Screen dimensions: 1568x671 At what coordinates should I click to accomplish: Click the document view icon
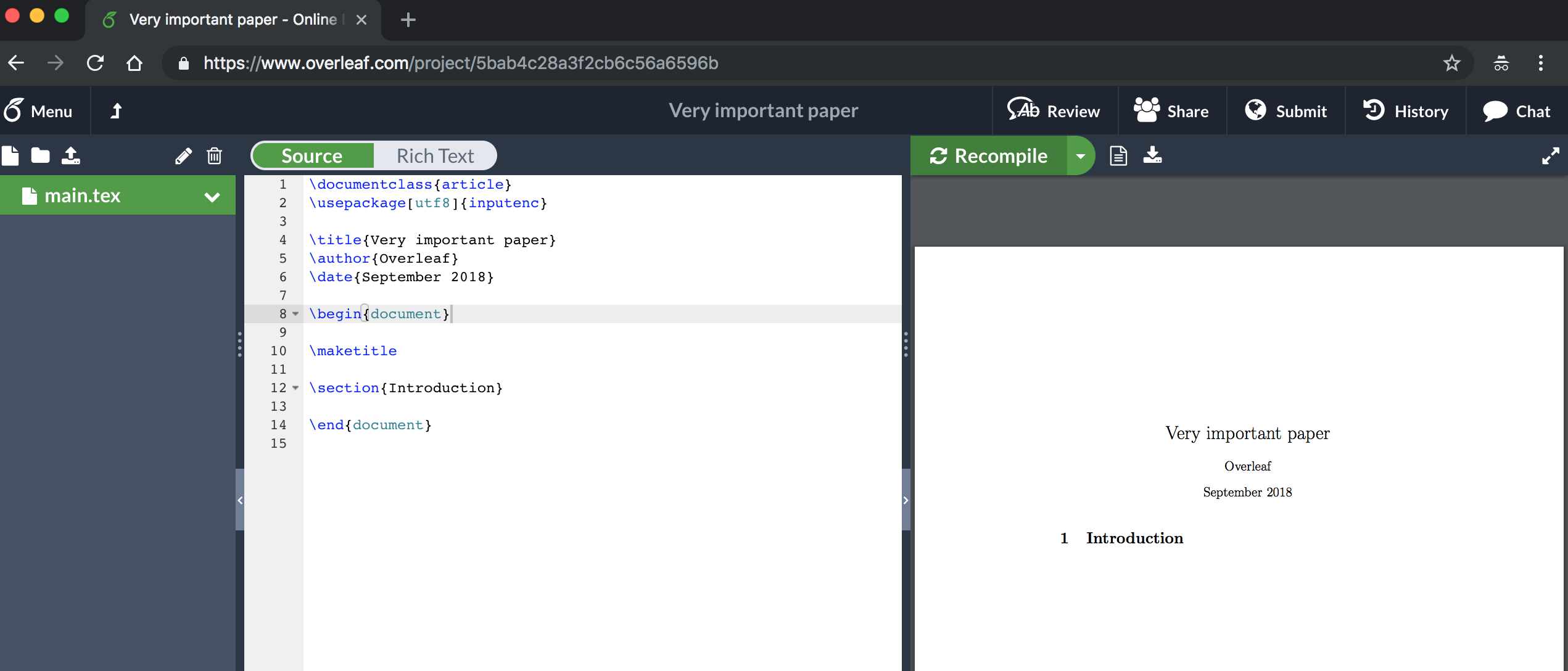click(1118, 155)
